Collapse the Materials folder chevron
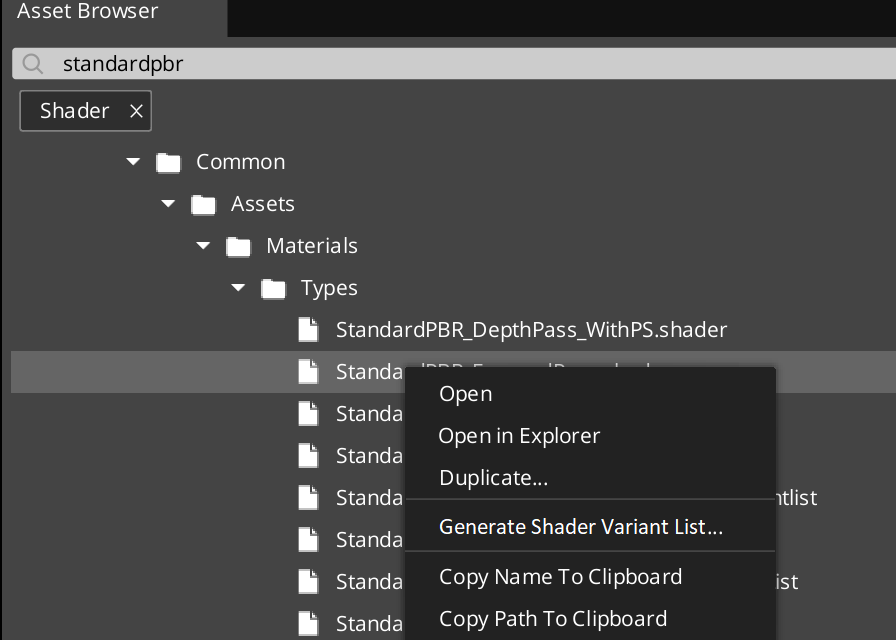This screenshot has width=896, height=640. click(203, 245)
